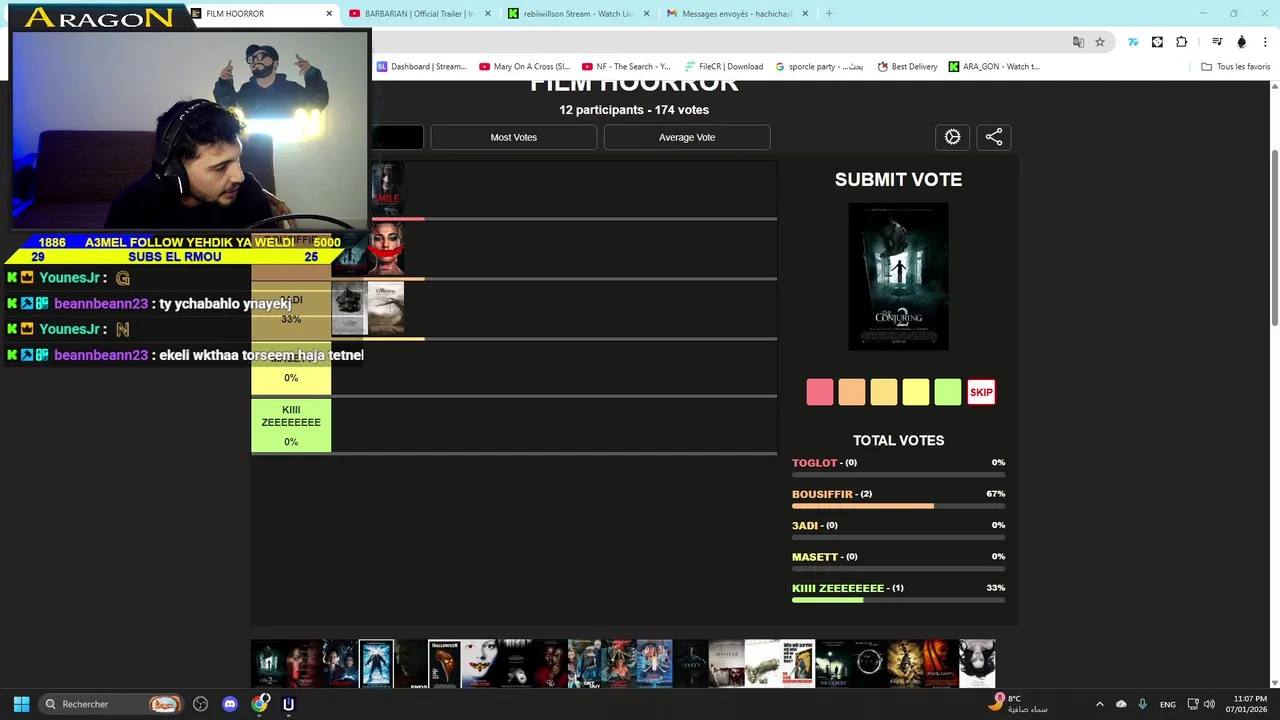Image resolution: width=1280 pixels, height=720 pixels.
Task: Close the BARBARIAN trailer tab
Action: click(488, 14)
